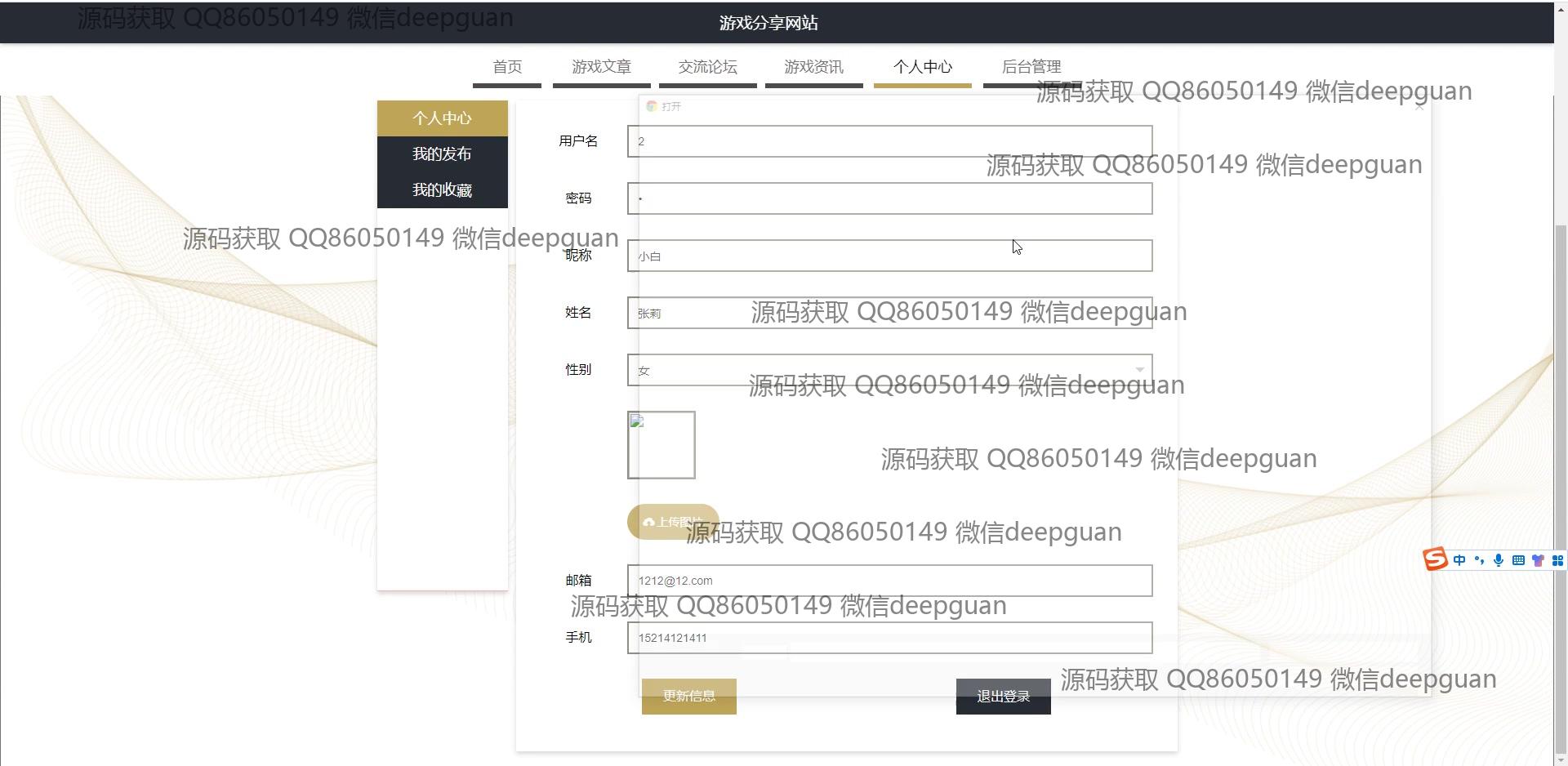Open the IME soft keyboard icon
This screenshot has width=1568, height=766.
(x=1518, y=560)
